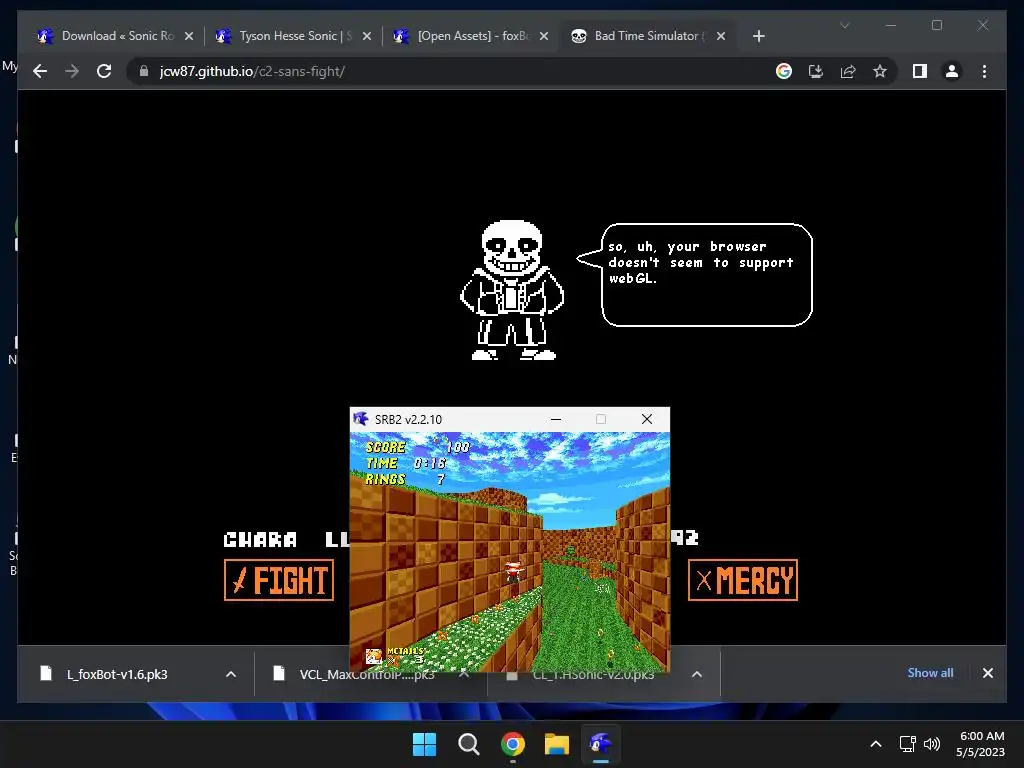
Task: Click the FIGHT button
Action: 279,580
